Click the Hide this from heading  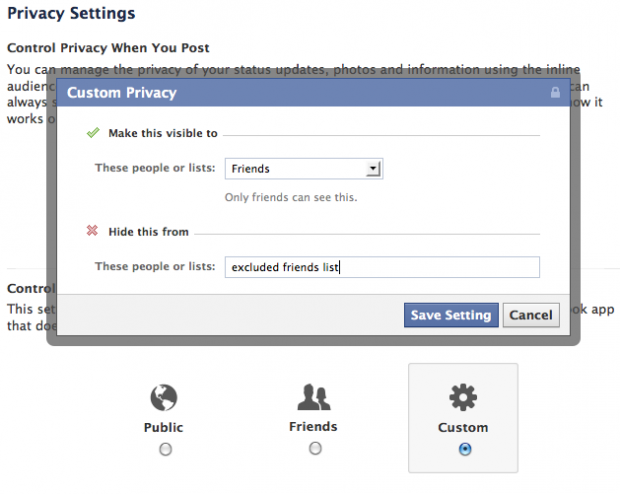pyautogui.click(x=147, y=232)
